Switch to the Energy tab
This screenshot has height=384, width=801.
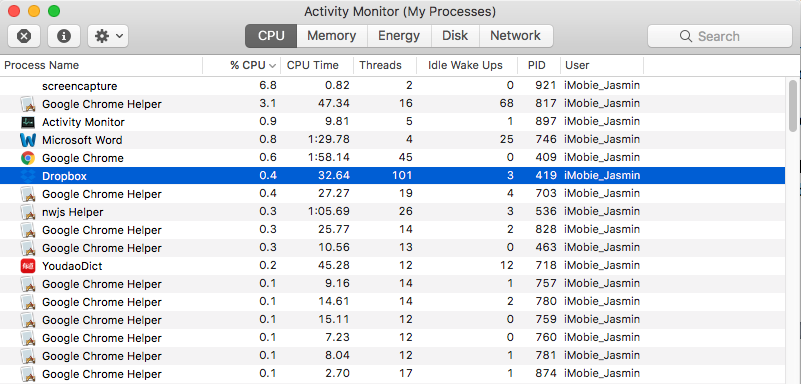[398, 36]
